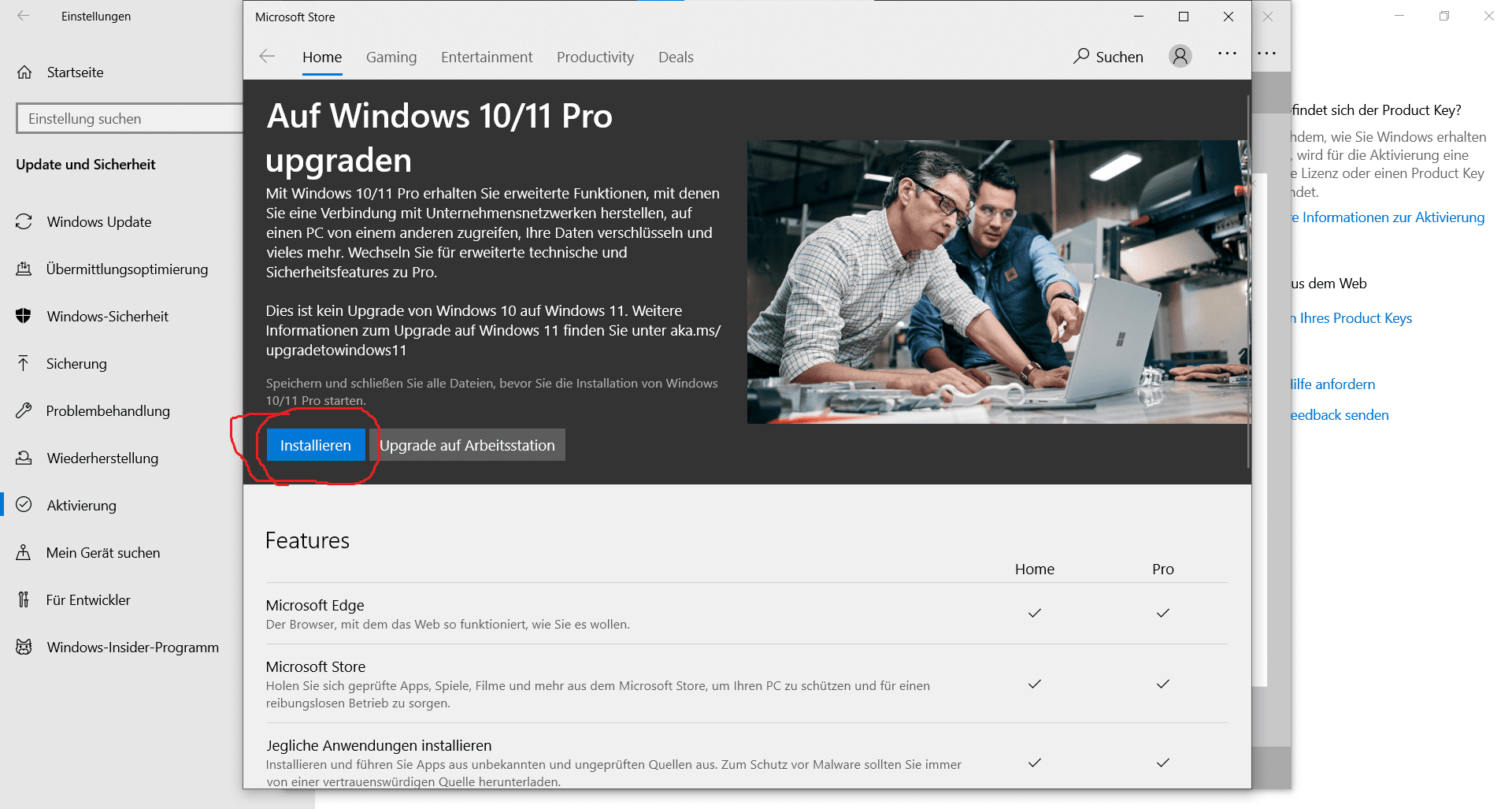Screen dimensions: 1512x809
Task: Click Jegliche Anwendungen installieren feature title
Action: [379, 745]
